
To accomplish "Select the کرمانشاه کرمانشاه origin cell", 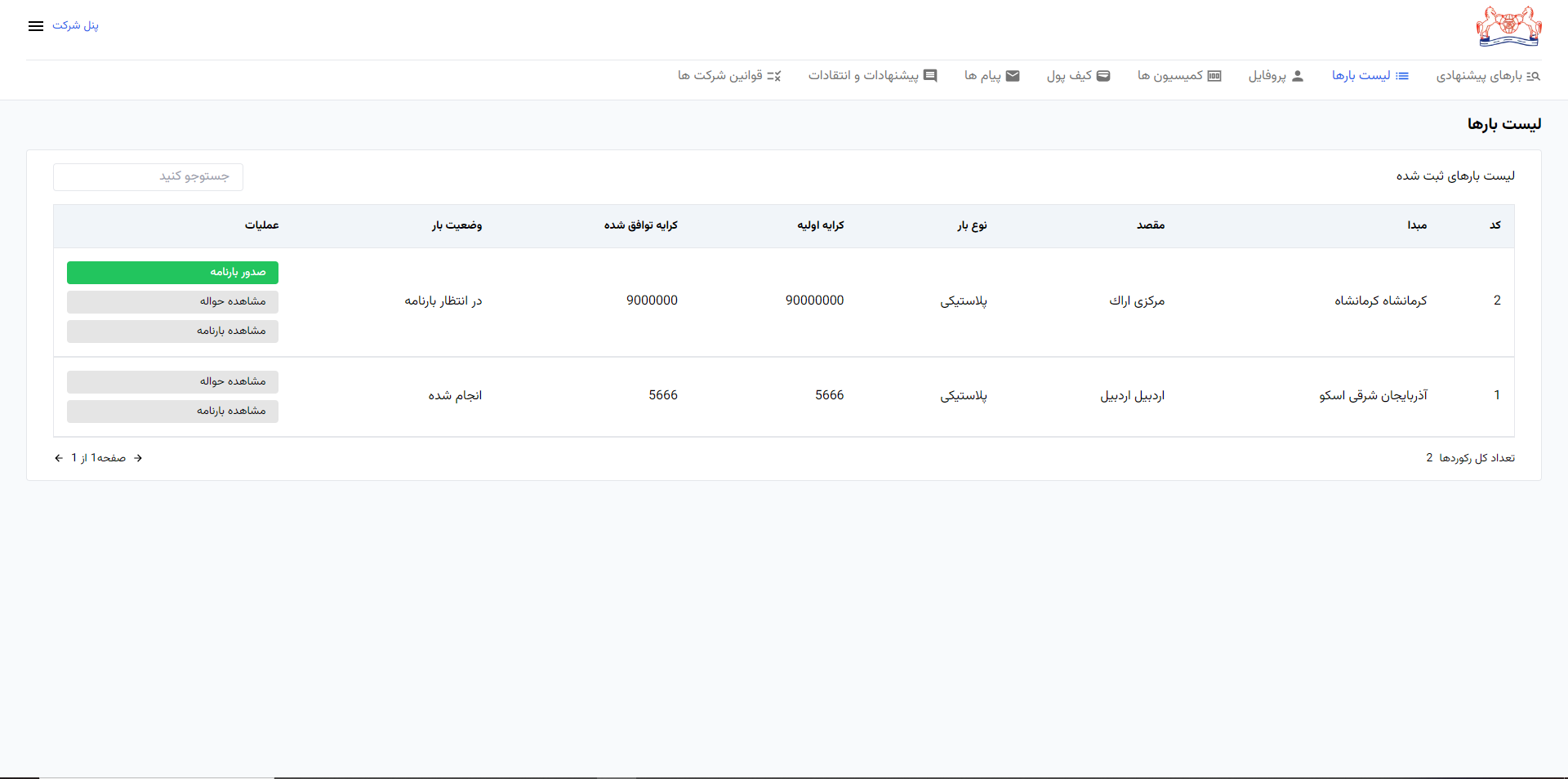I will (1381, 301).
